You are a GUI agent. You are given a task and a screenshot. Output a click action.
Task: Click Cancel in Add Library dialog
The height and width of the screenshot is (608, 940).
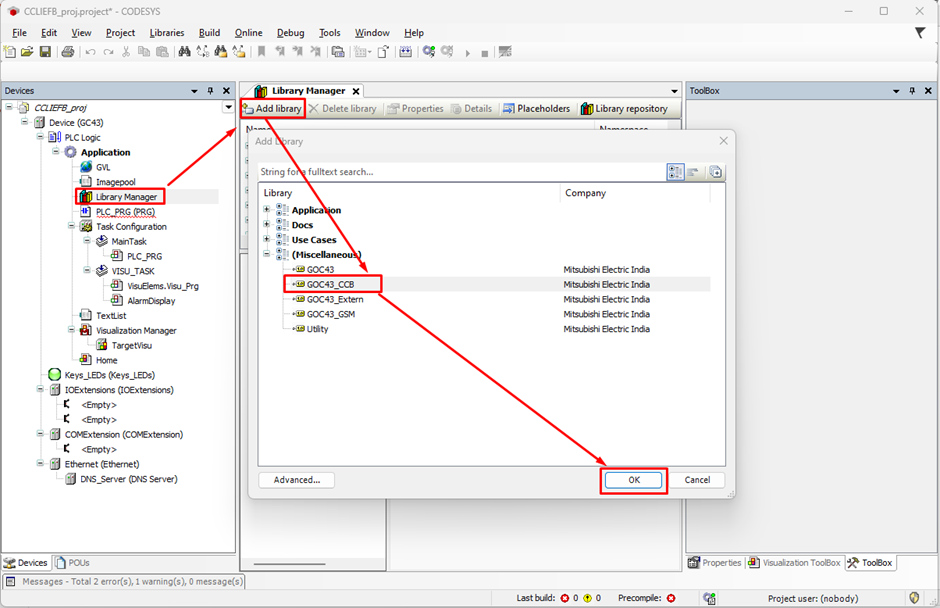point(697,480)
